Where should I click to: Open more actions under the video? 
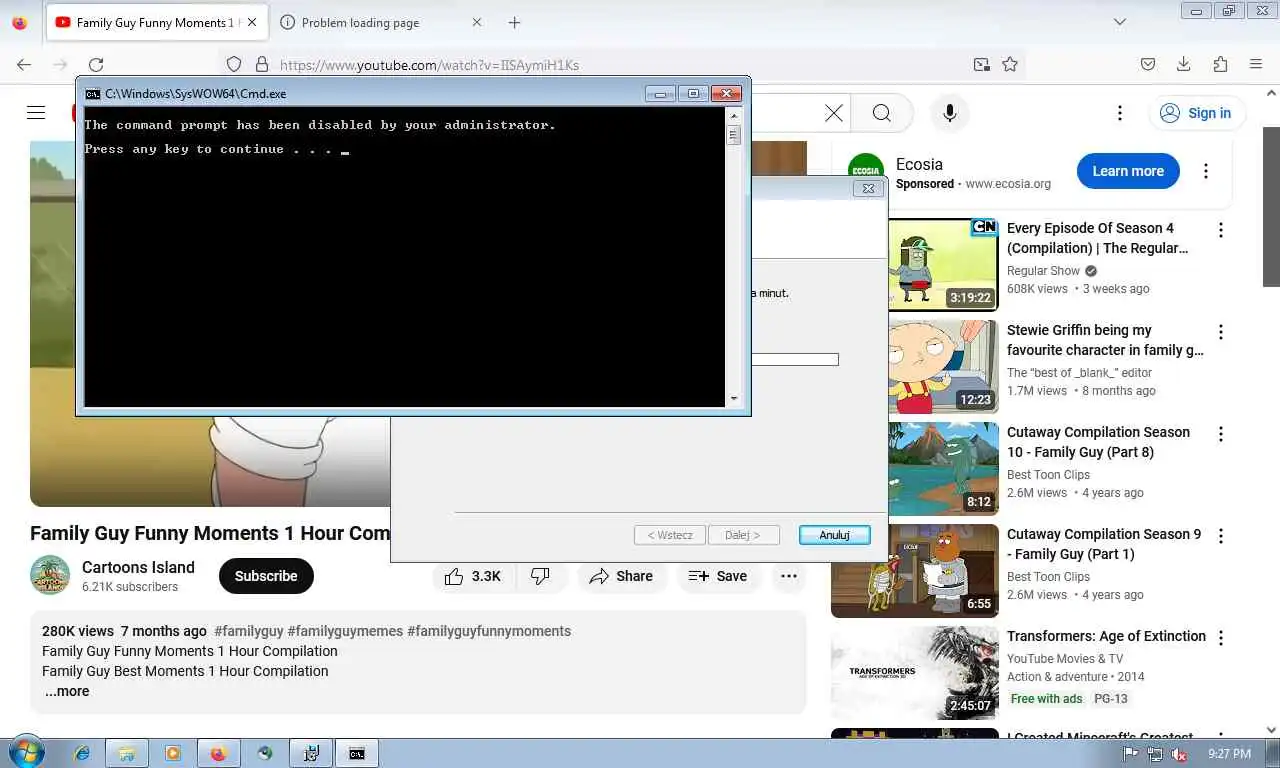click(789, 576)
